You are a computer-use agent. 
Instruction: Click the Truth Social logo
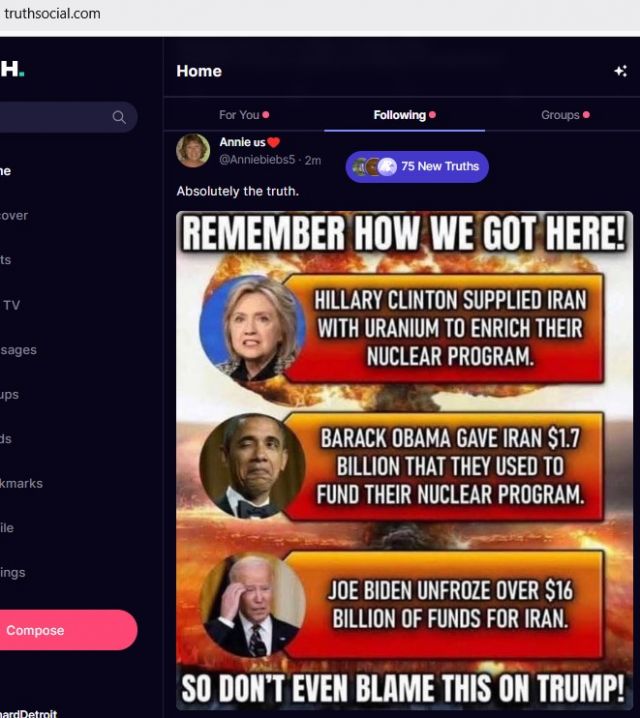pos(12,69)
